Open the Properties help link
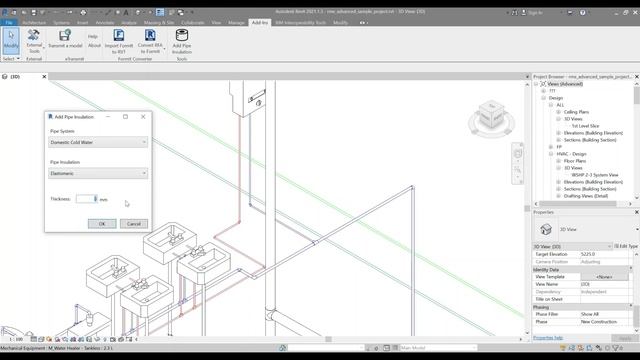This screenshot has height=360, width=640. (x=548, y=338)
